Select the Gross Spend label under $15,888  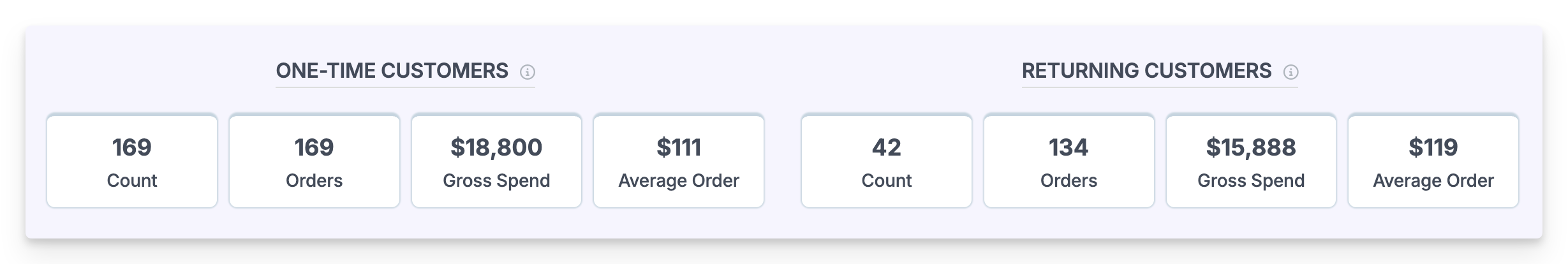click(1251, 180)
